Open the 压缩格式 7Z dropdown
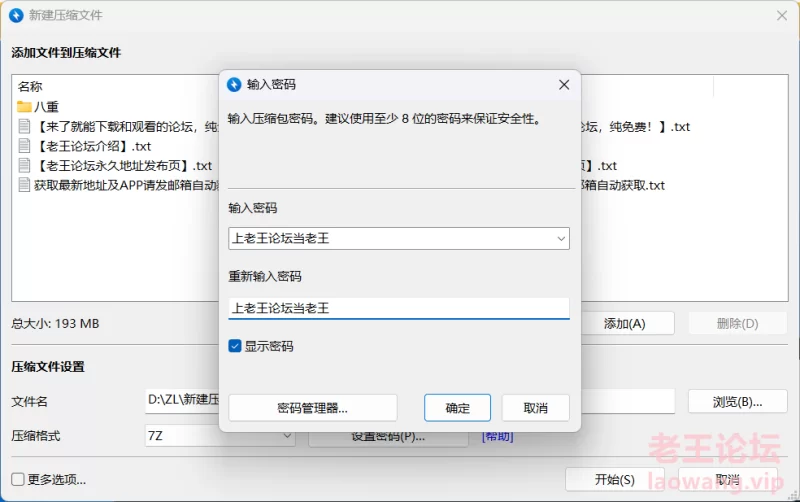800x502 pixels. coord(220,436)
